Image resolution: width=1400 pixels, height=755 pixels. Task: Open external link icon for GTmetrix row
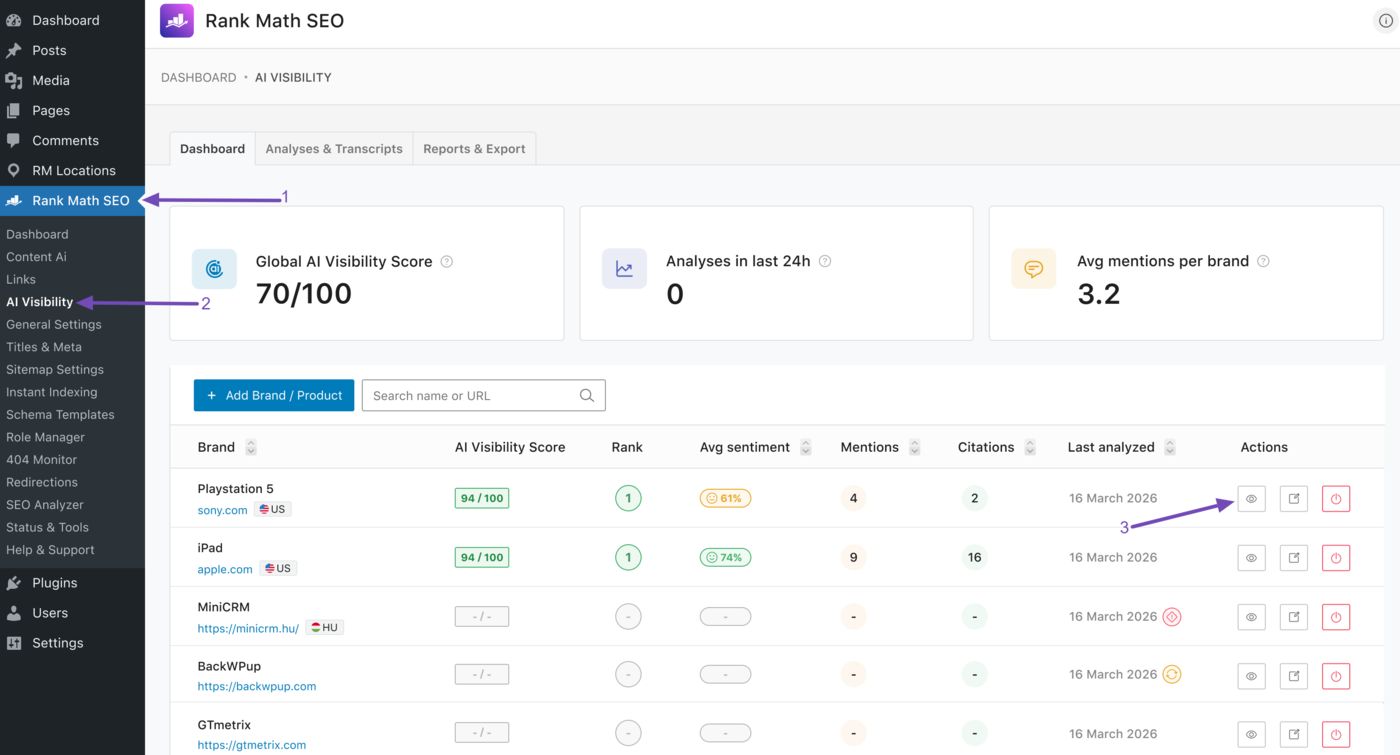1294,735
